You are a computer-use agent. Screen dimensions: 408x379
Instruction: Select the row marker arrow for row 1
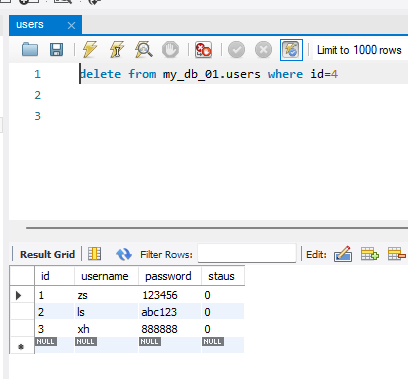coord(19,295)
